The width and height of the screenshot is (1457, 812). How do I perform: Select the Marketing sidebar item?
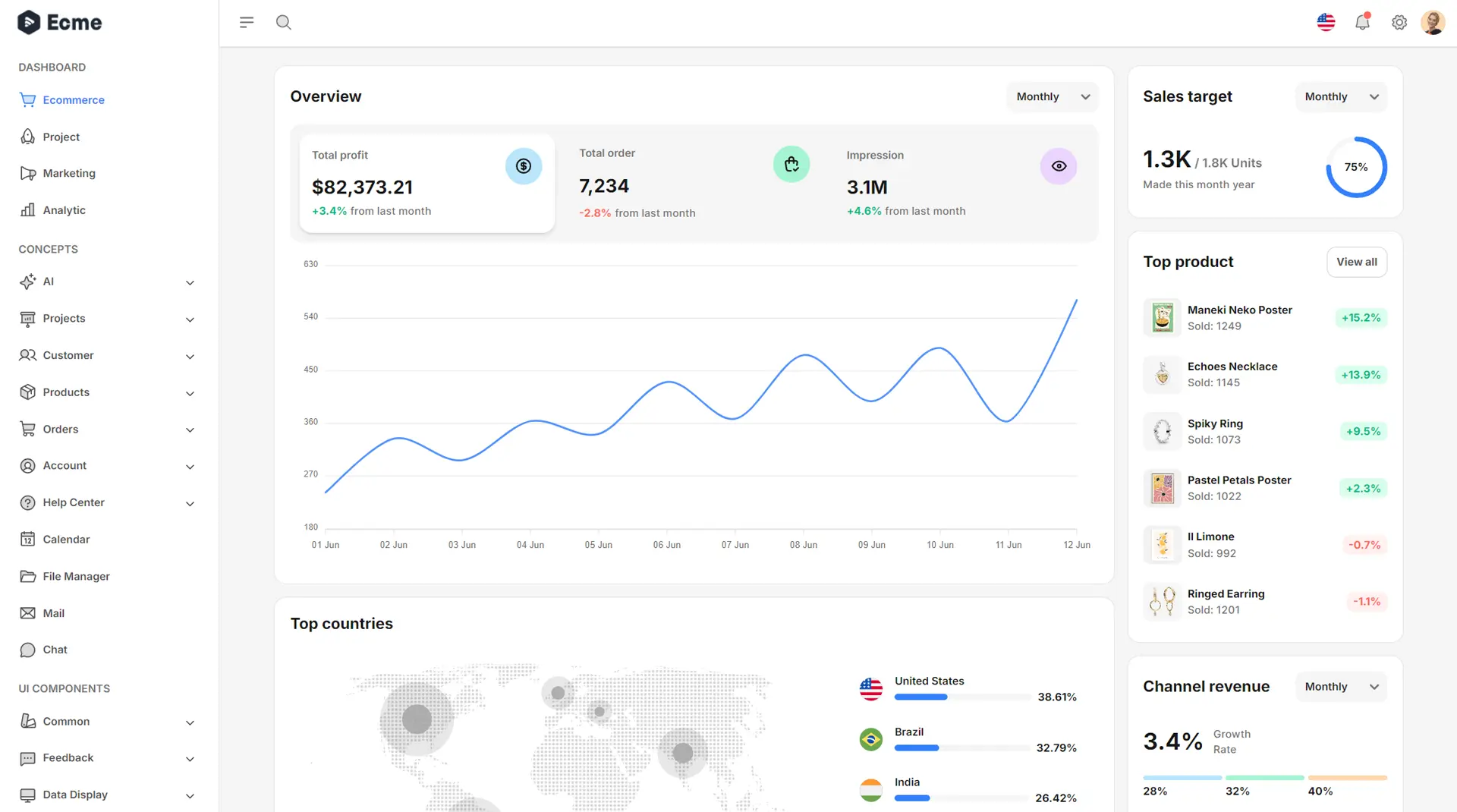tap(69, 173)
